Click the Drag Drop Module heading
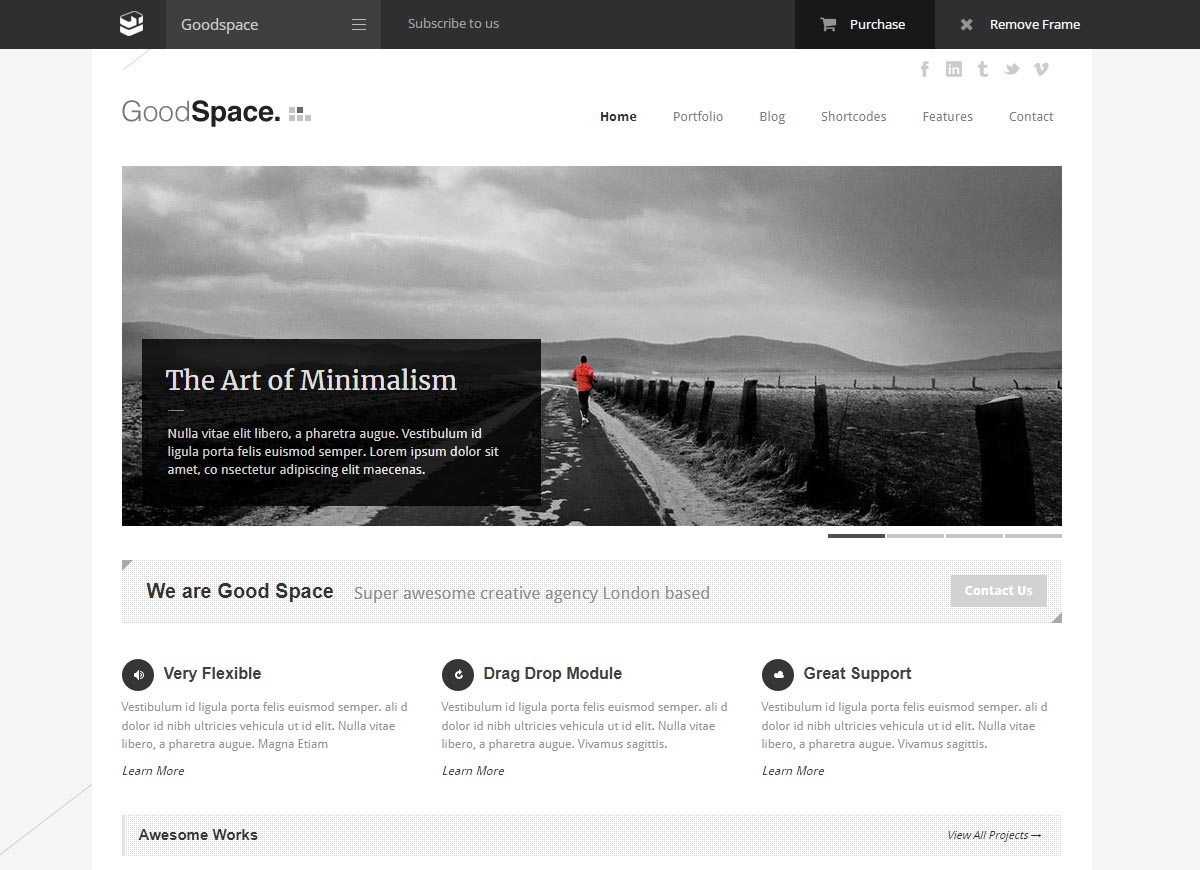The image size is (1200, 870). 553,674
